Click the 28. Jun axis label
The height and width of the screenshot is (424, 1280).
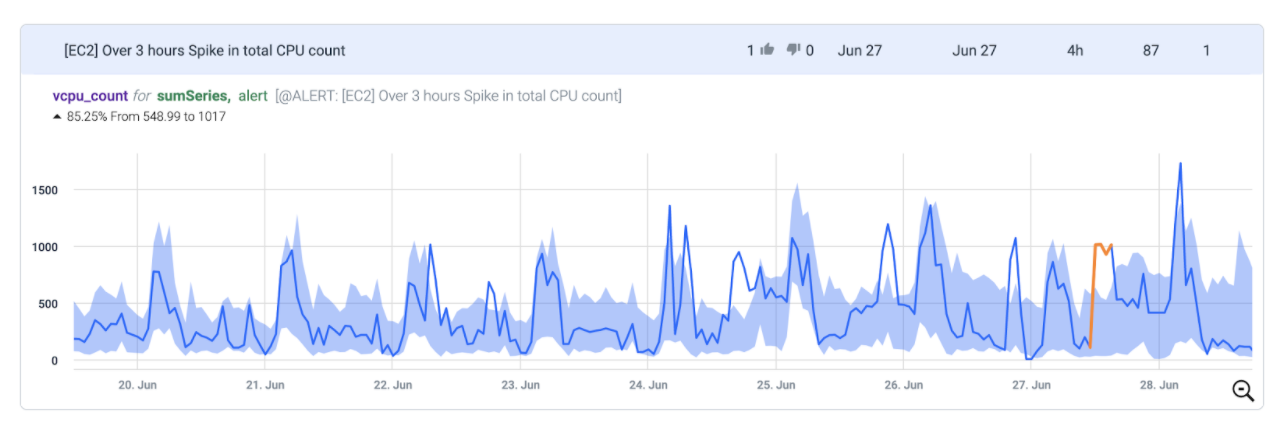point(1159,384)
